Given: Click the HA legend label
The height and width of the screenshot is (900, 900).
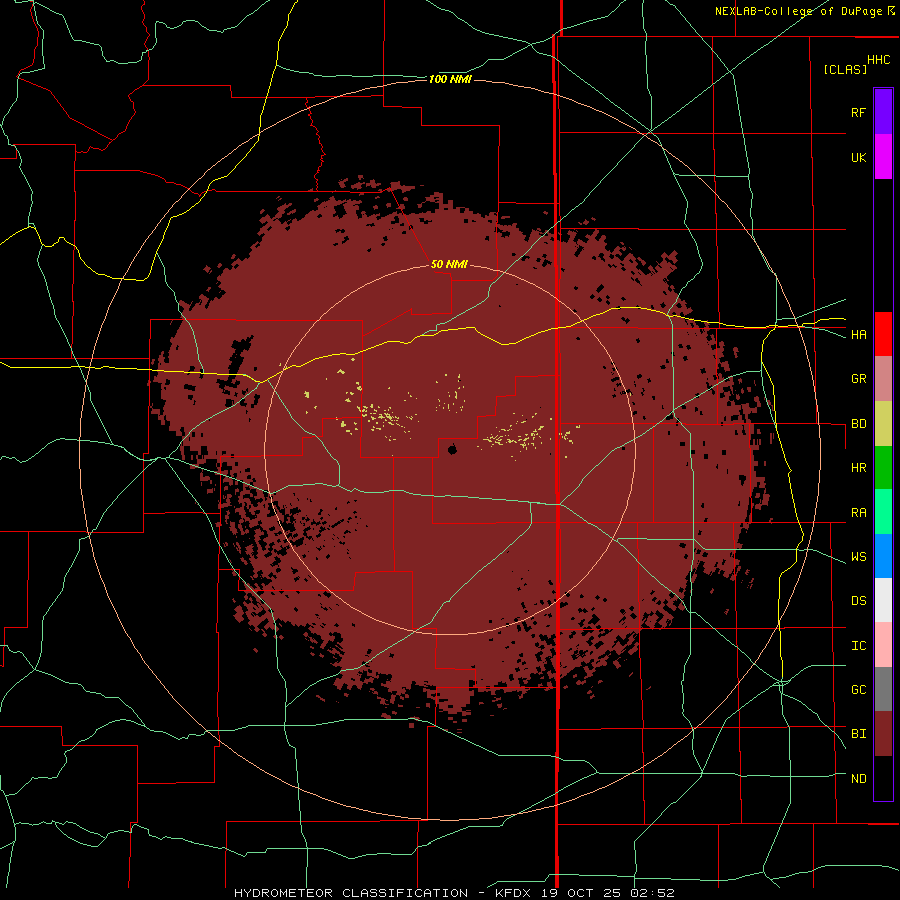Looking at the screenshot, I should point(858,334).
